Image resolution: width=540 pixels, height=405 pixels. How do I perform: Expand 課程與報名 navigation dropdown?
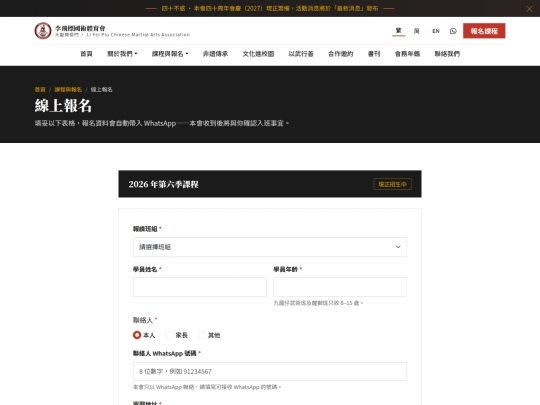(x=170, y=54)
